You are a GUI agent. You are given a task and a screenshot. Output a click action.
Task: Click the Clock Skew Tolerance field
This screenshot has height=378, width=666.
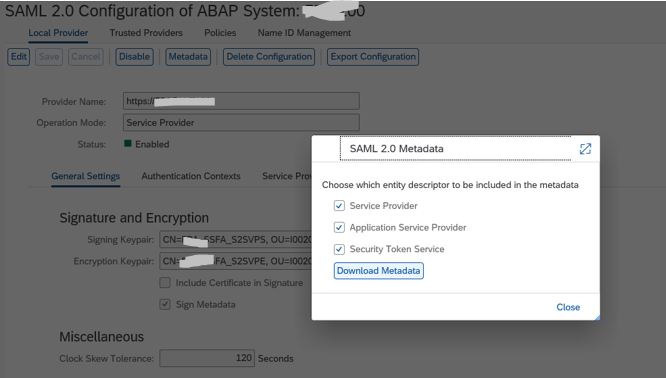pyautogui.click(x=207, y=358)
